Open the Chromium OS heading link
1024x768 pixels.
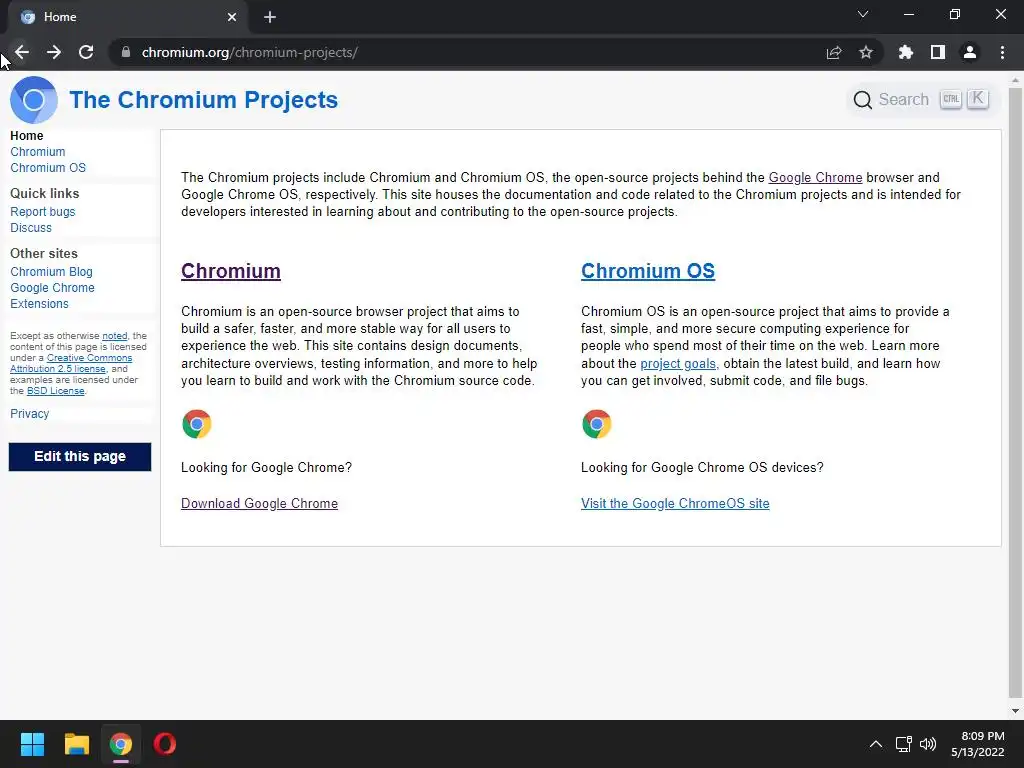[648, 271]
